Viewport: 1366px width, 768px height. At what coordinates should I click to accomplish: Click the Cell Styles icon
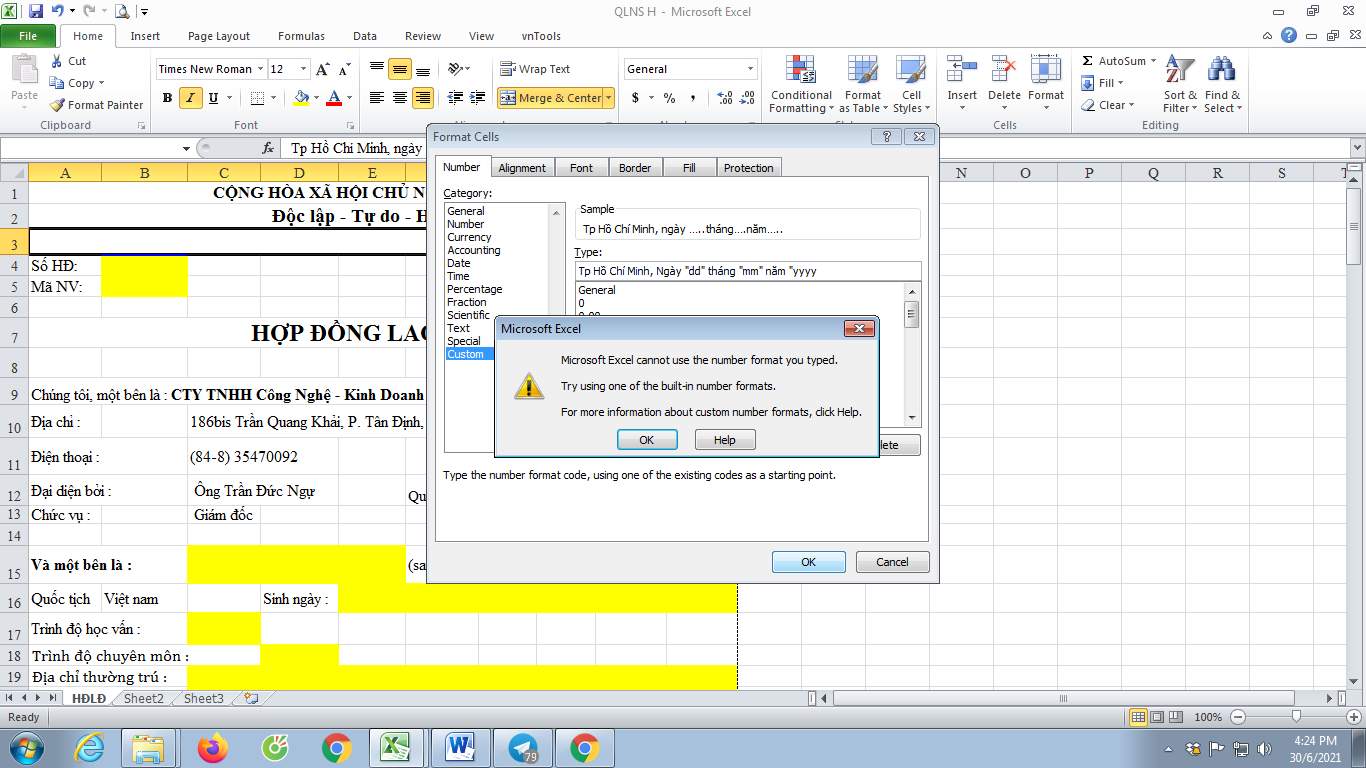pos(909,71)
